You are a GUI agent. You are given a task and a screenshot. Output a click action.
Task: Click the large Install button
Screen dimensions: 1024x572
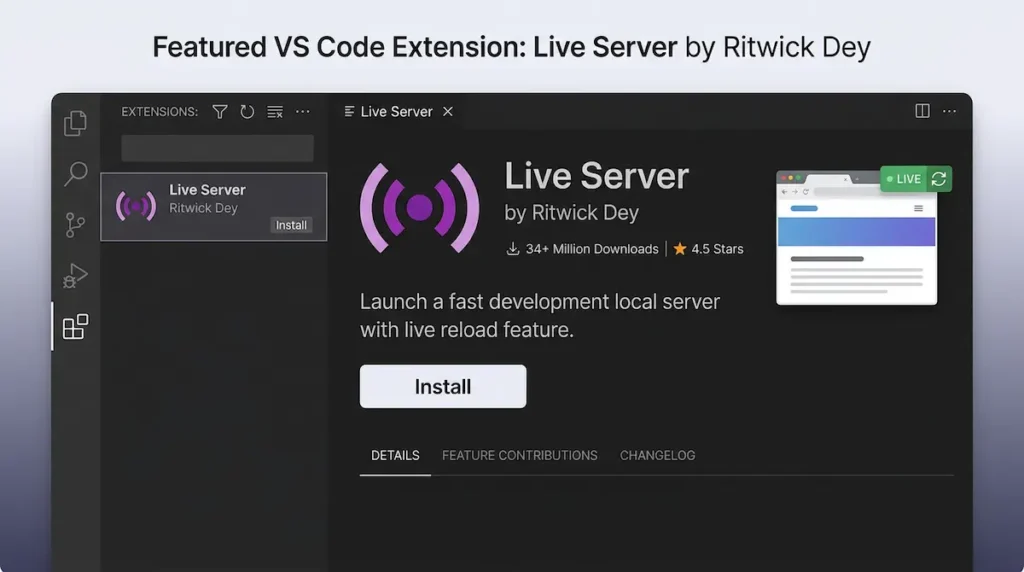443,387
